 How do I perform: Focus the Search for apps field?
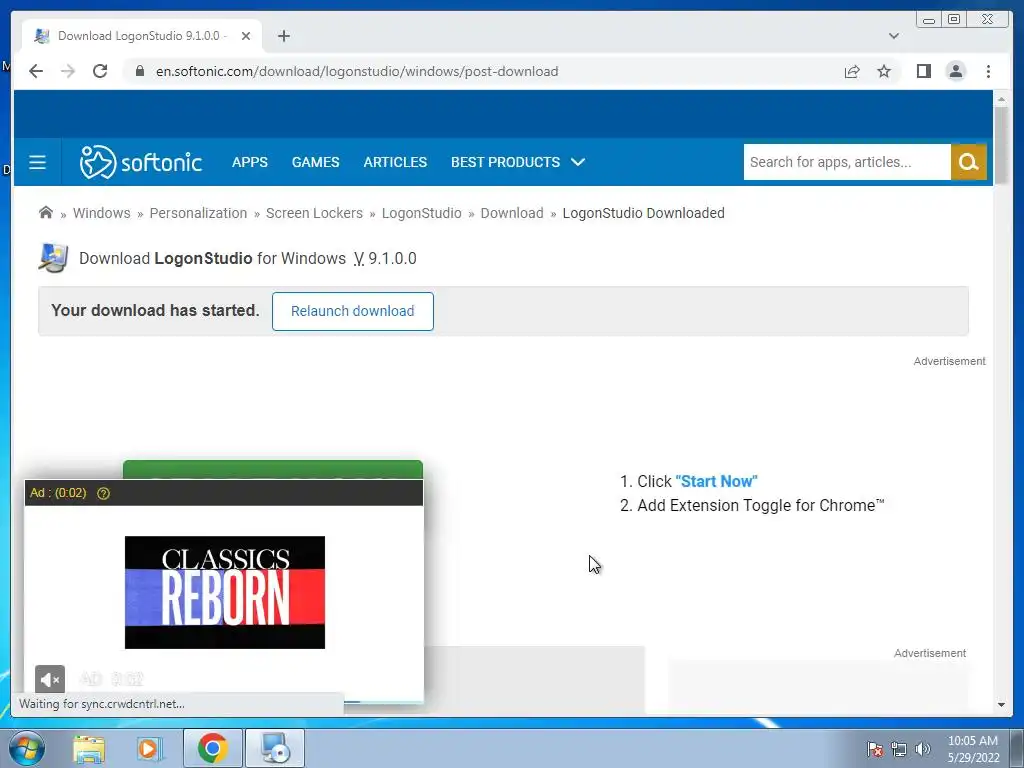847,162
